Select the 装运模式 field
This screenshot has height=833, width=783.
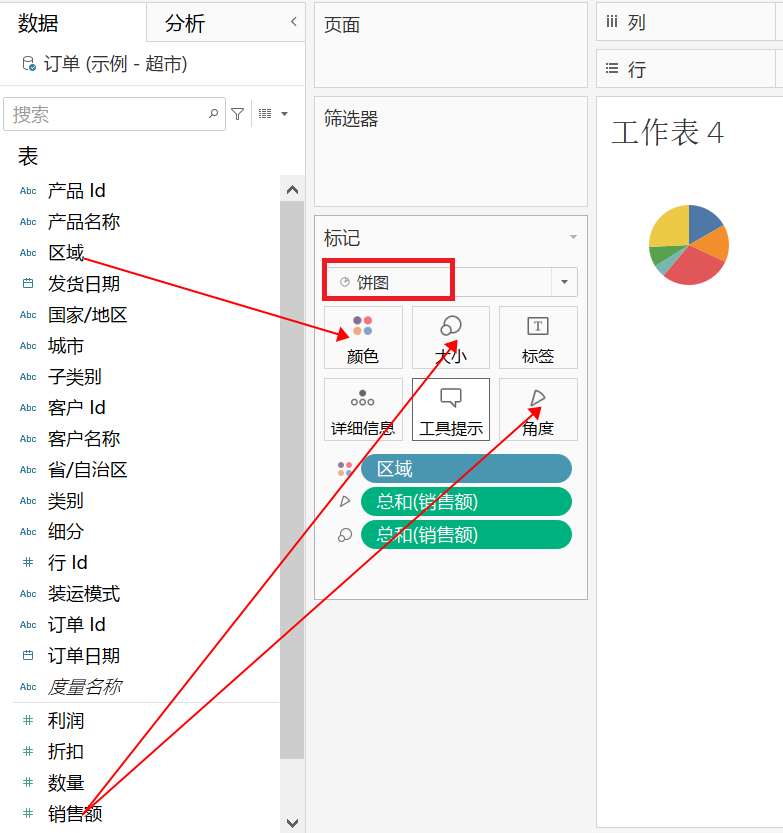(x=84, y=593)
